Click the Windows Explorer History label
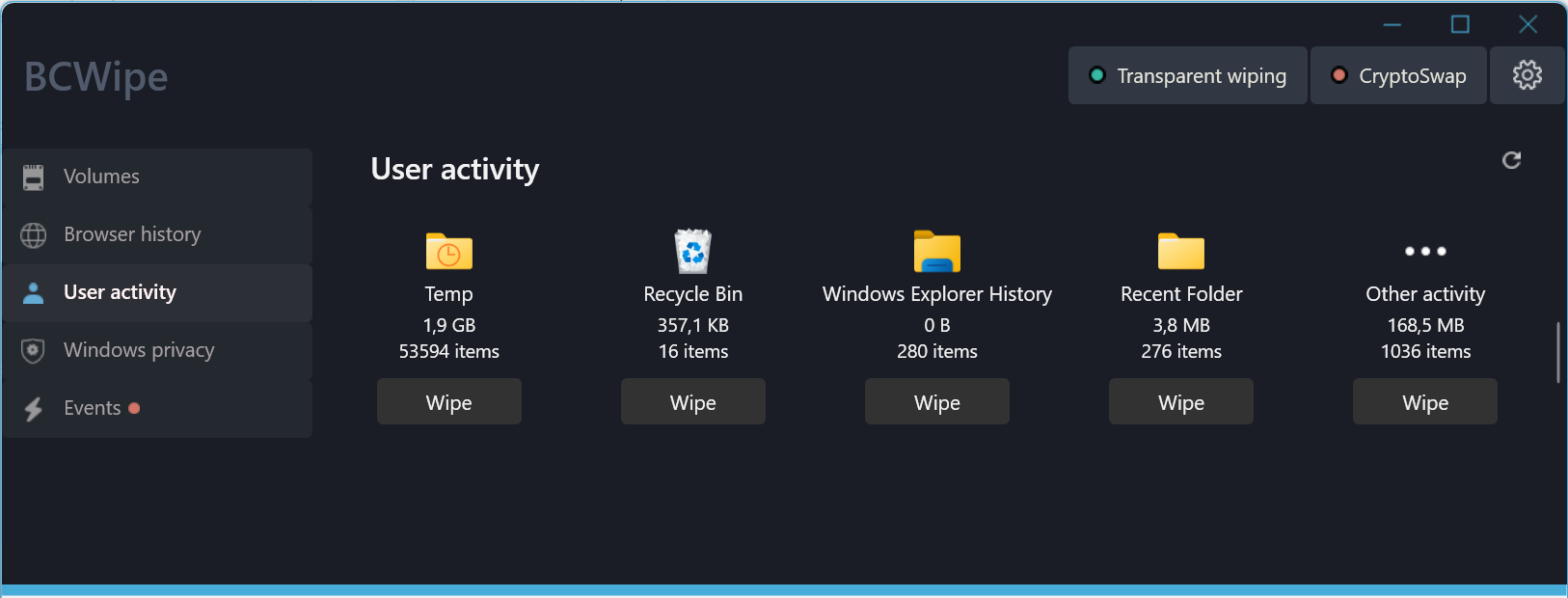This screenshot has height=598, width=1568. coord(937,294)
